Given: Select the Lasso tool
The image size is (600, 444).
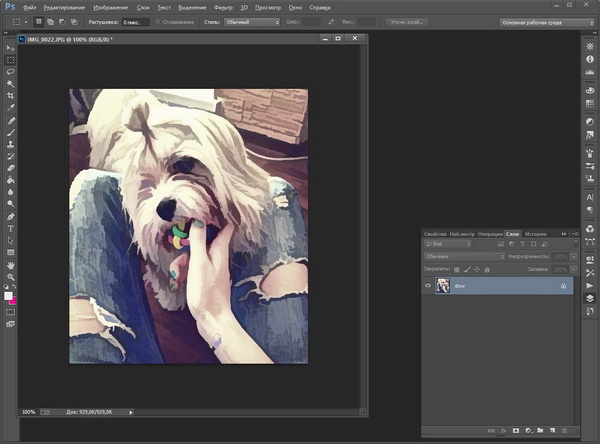Looking at the screenshot, I should (x=11, y=71).
